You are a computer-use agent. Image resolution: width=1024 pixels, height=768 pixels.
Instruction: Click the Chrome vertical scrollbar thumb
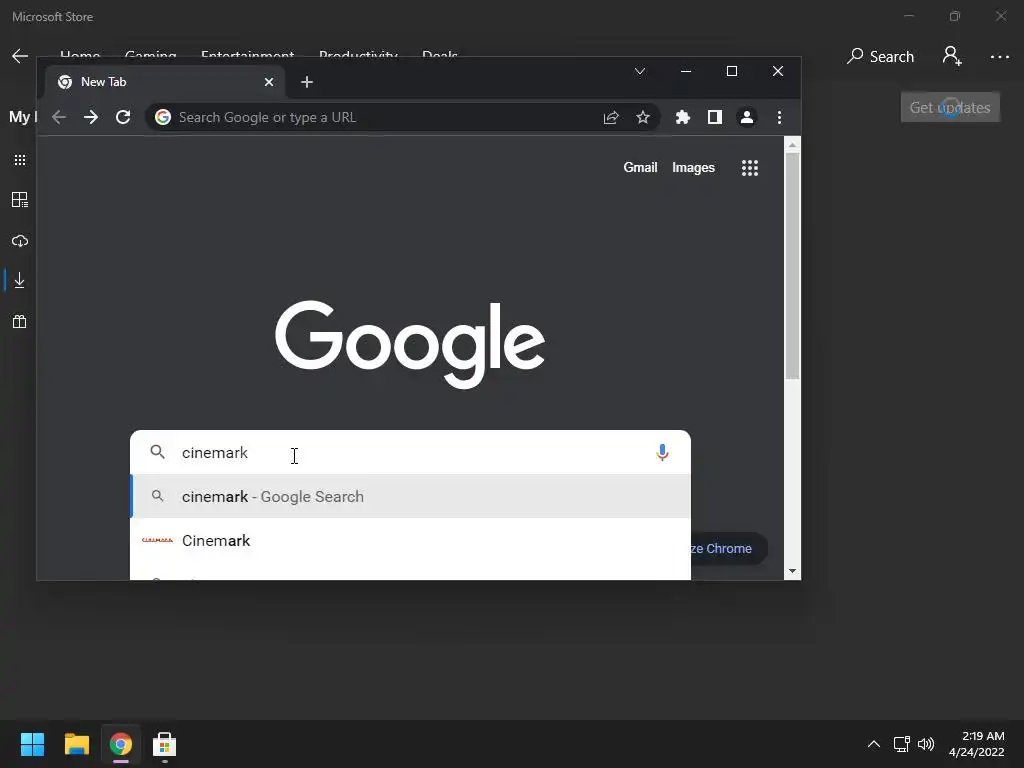pos(792,266)
